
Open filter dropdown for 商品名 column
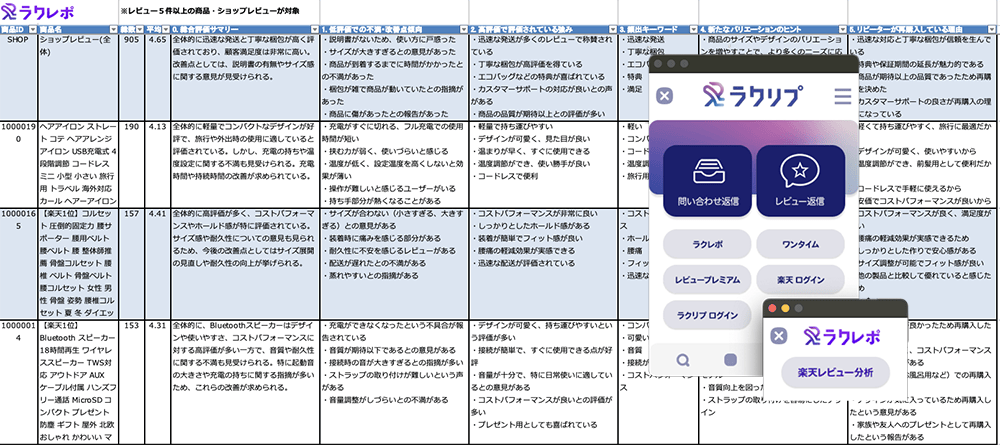tap(115, 31)
